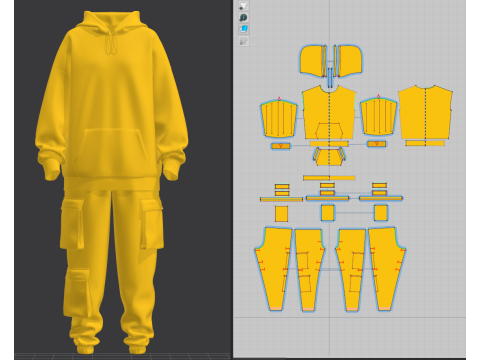The image size is (480, 360).
Task: Select the rightmost pant leg pattern piece
Action: (x=387, y=269)
